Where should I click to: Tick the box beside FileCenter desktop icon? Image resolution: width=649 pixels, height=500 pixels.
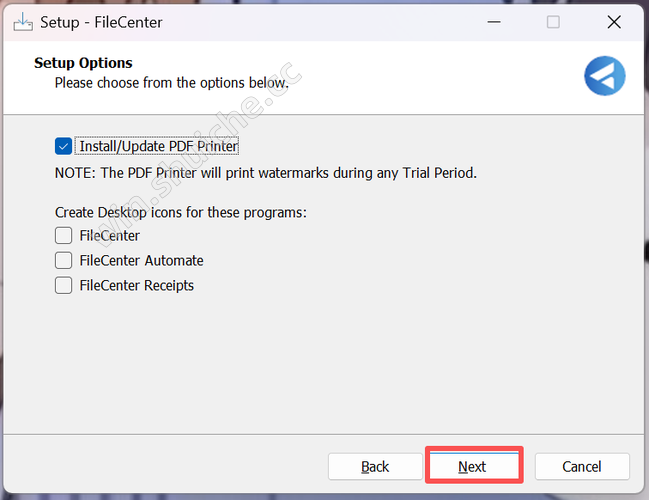click(64, 236)
